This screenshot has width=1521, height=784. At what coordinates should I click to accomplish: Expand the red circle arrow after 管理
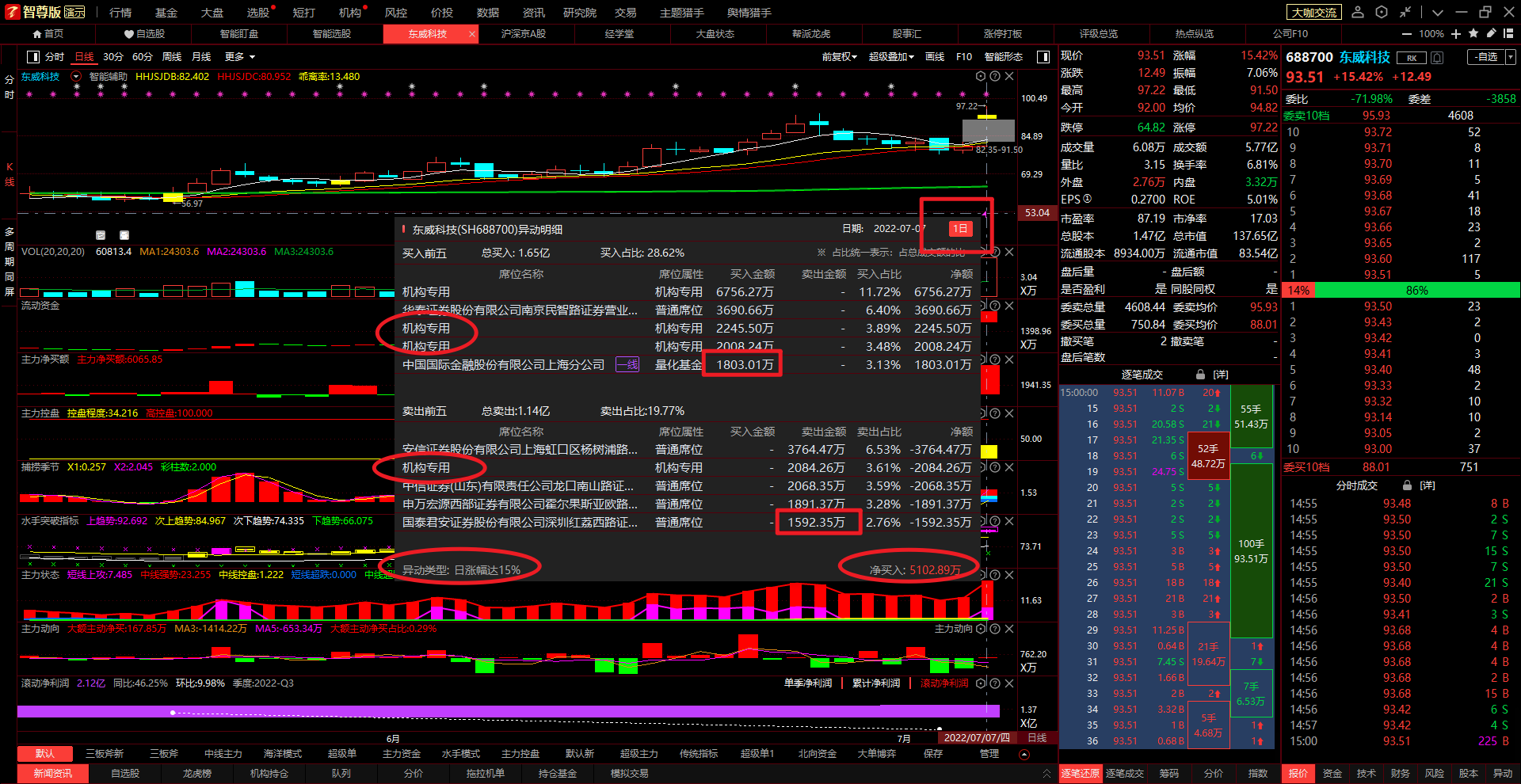coord(1024,754)
